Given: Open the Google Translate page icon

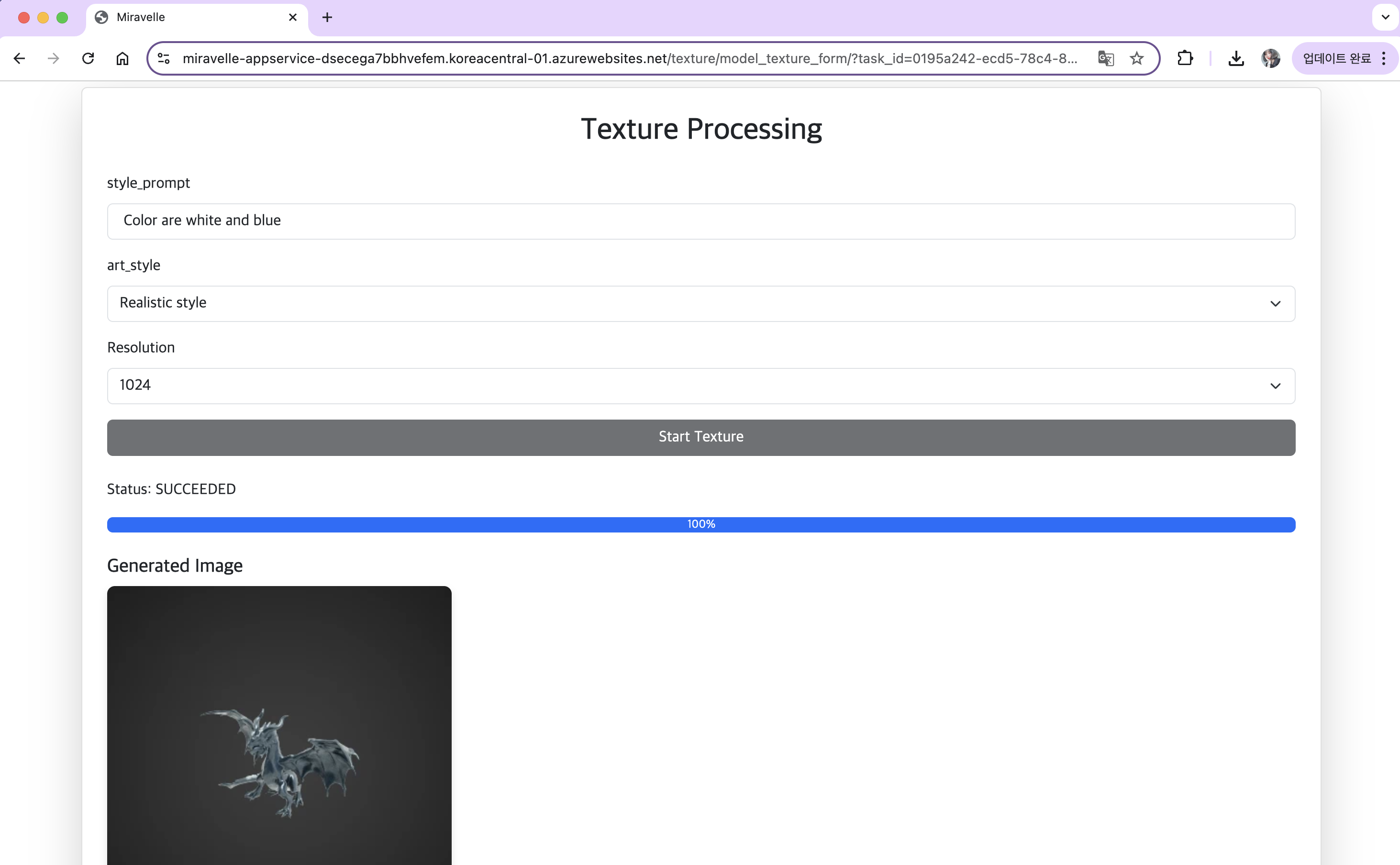Looking at the screenshot, I should [x=1105, y=58].
